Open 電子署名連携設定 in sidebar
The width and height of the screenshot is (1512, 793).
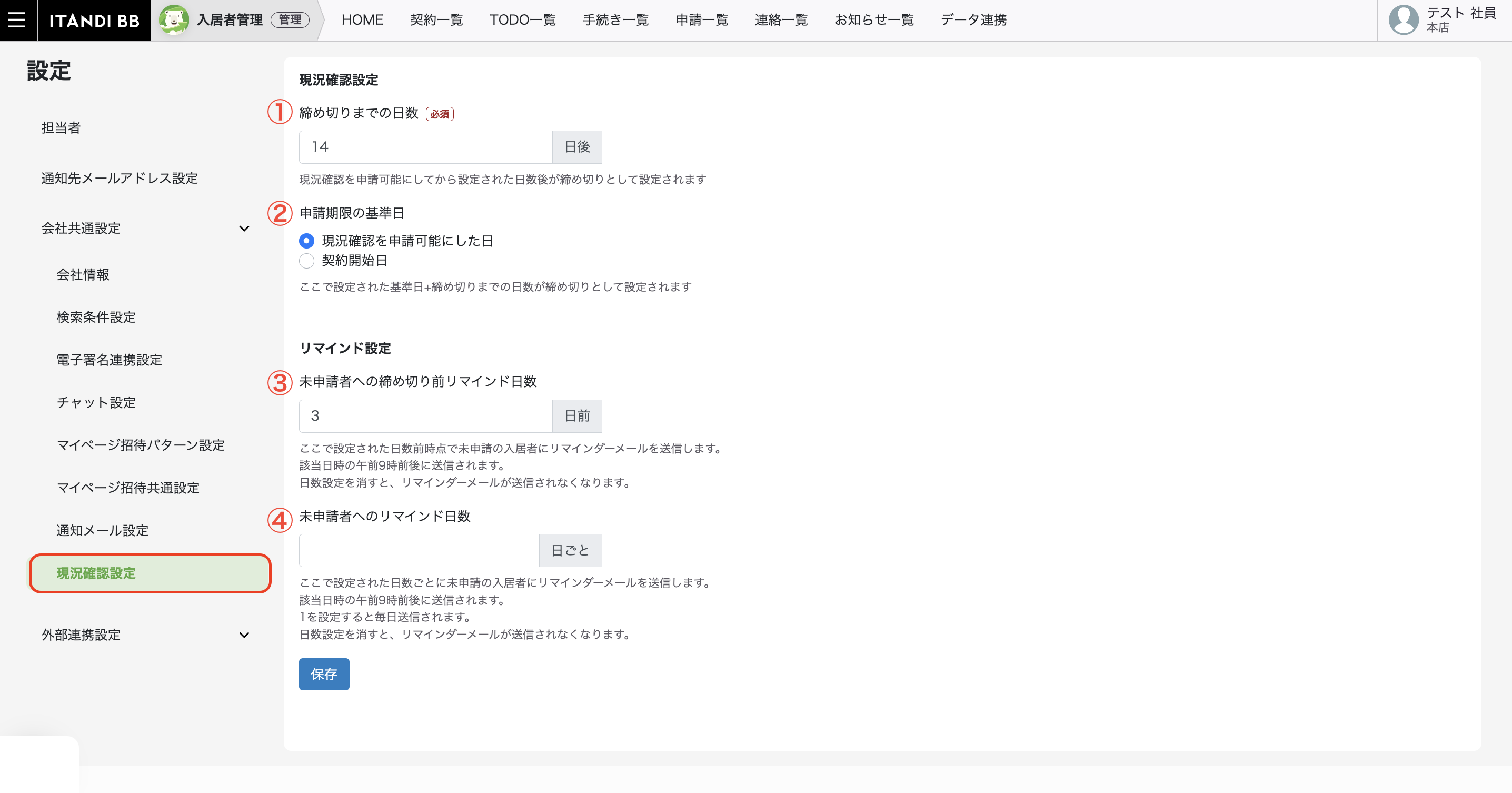click(109, 360)
